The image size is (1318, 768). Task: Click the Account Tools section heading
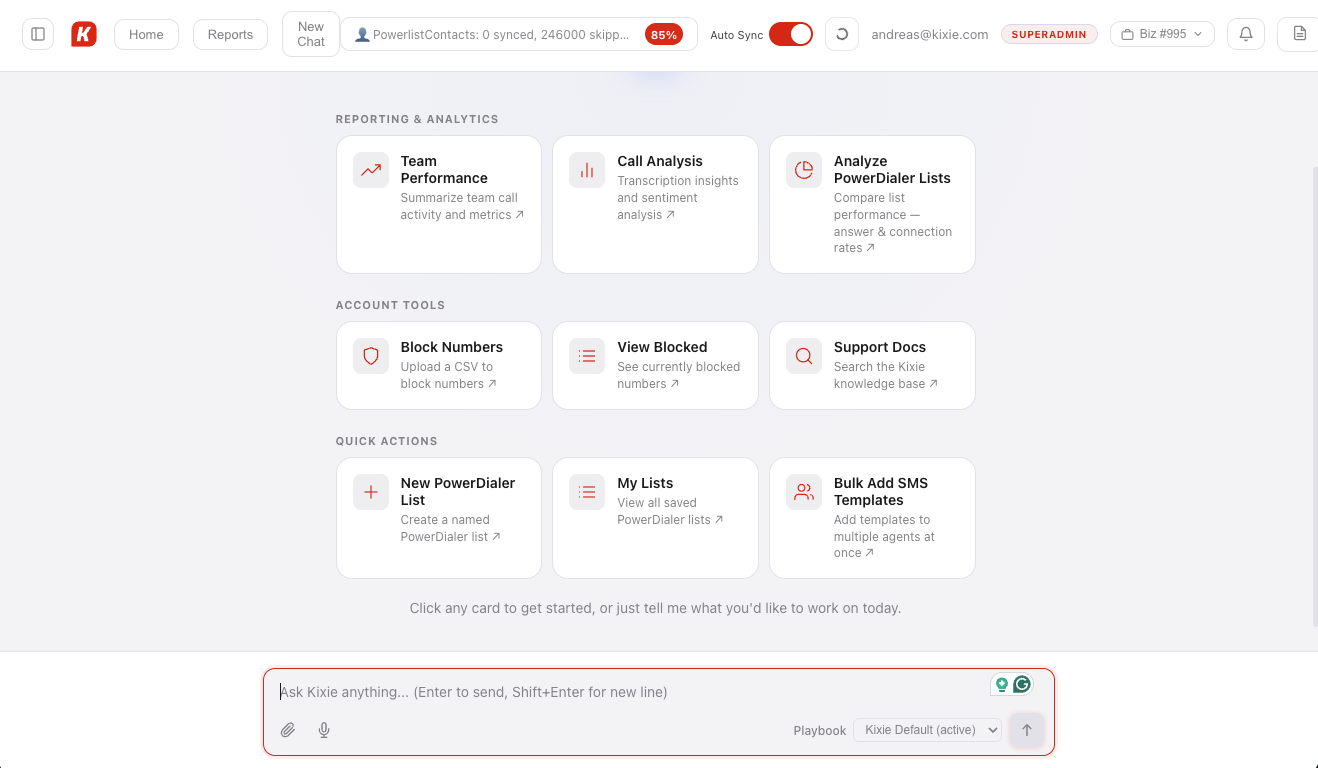(390, 305)
